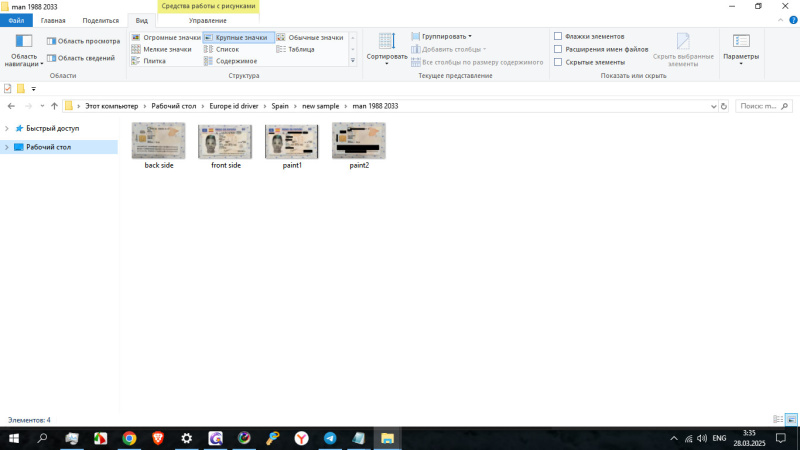Toggle the Скрытые элементы checkbox
This screenshot has width=800, height=450.
(558, 62)
